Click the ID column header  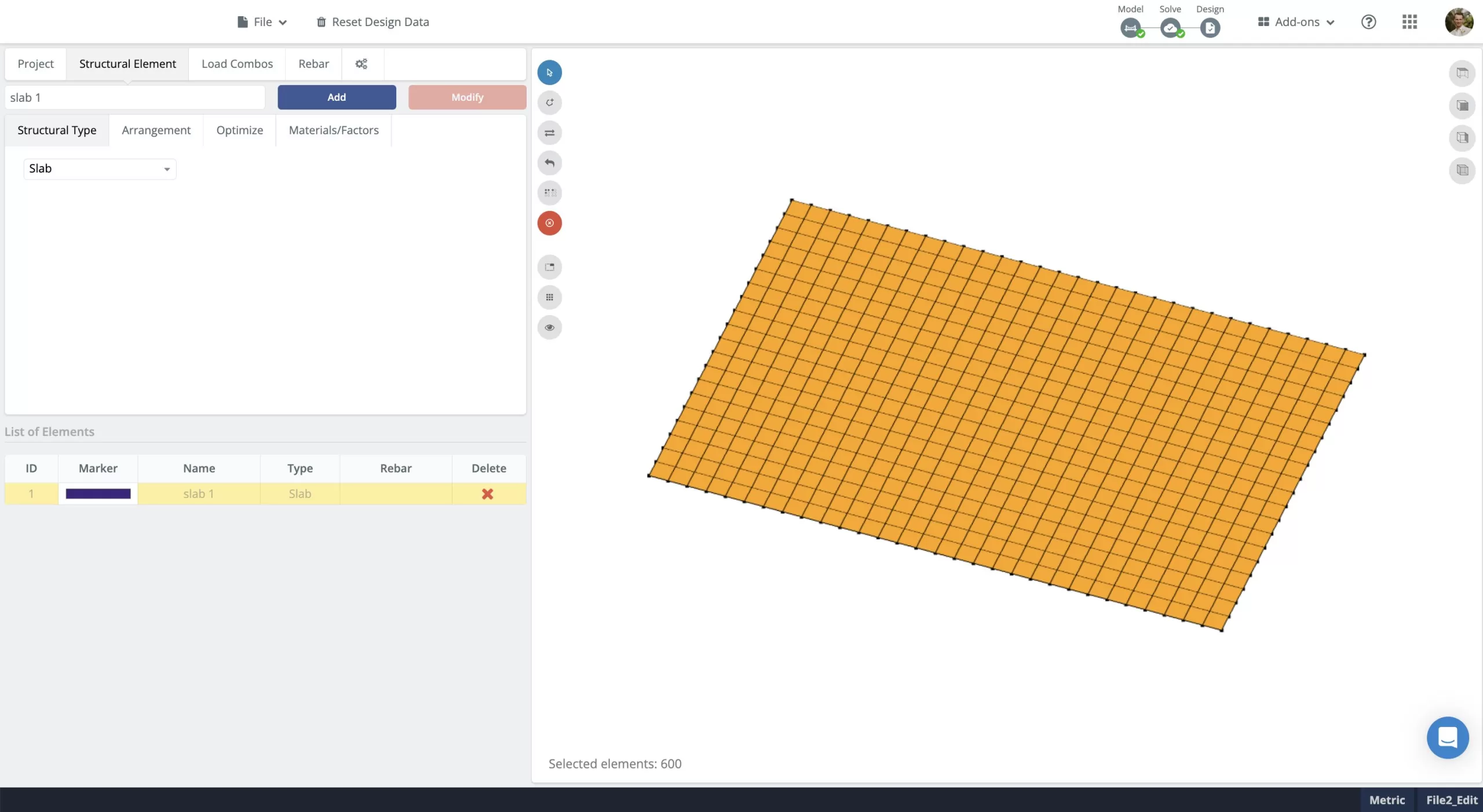(31, 469)
